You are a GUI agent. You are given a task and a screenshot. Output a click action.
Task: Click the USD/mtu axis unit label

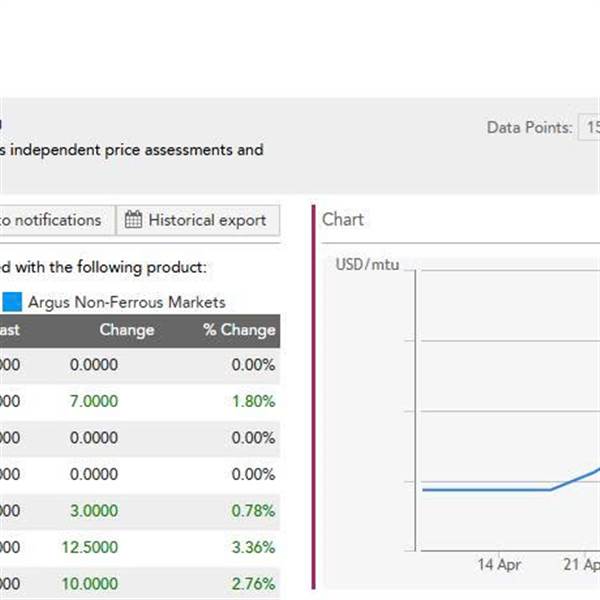366,264
